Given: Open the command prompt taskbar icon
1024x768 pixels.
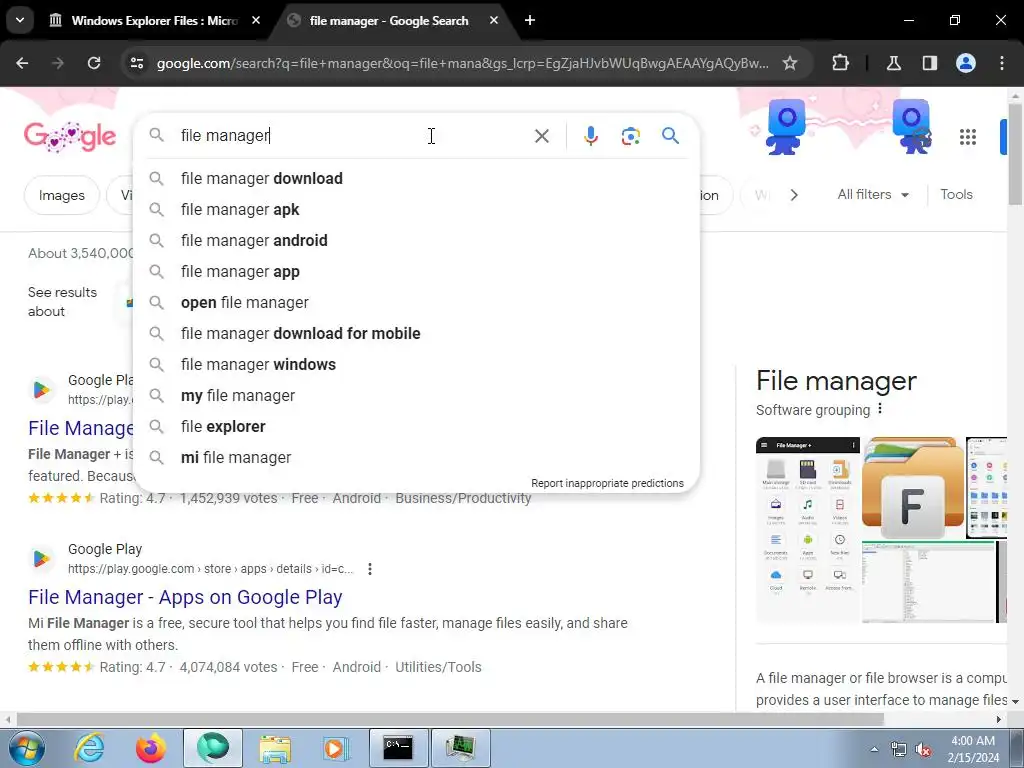Looking at the screenshot, I should pos(398,748).
